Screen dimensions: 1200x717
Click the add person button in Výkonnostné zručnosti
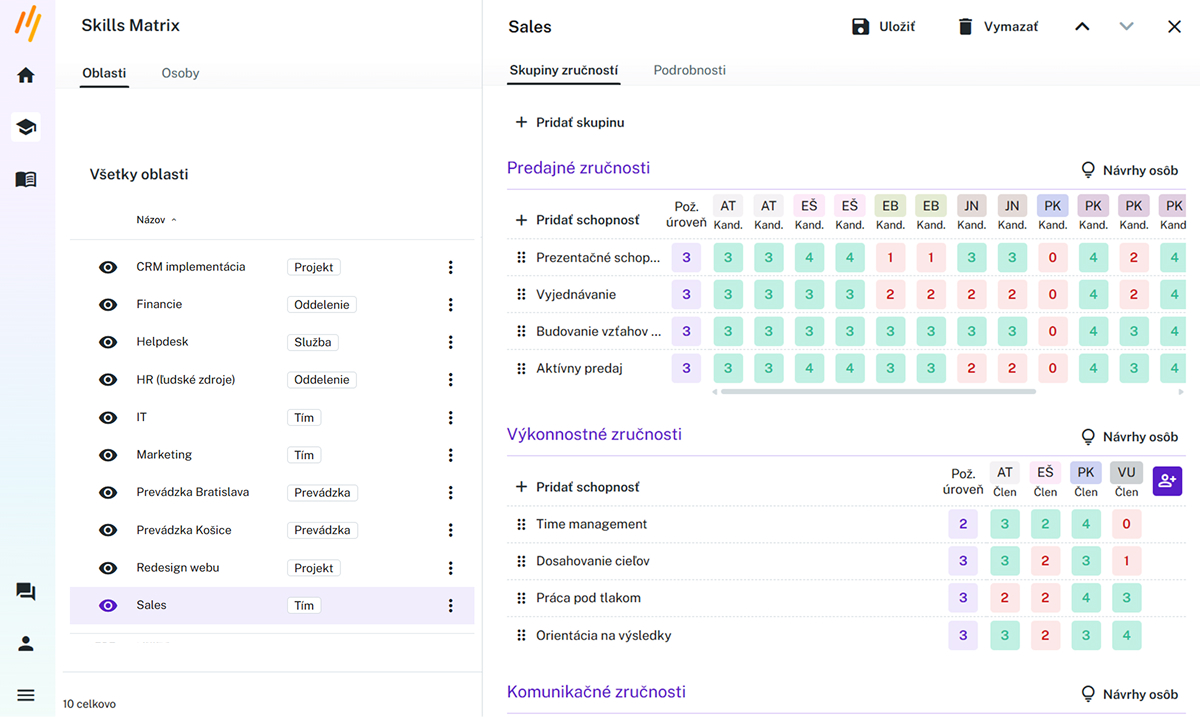[1167, 481]
